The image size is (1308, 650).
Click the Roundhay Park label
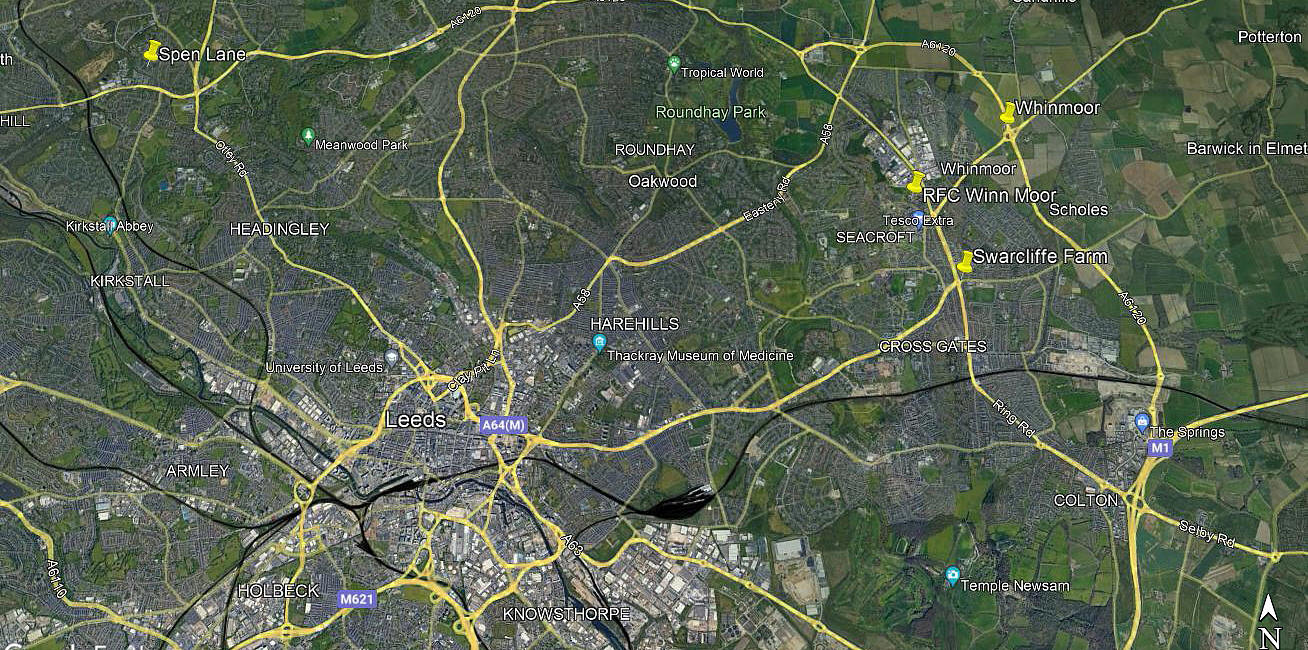(x=711, y=112)
